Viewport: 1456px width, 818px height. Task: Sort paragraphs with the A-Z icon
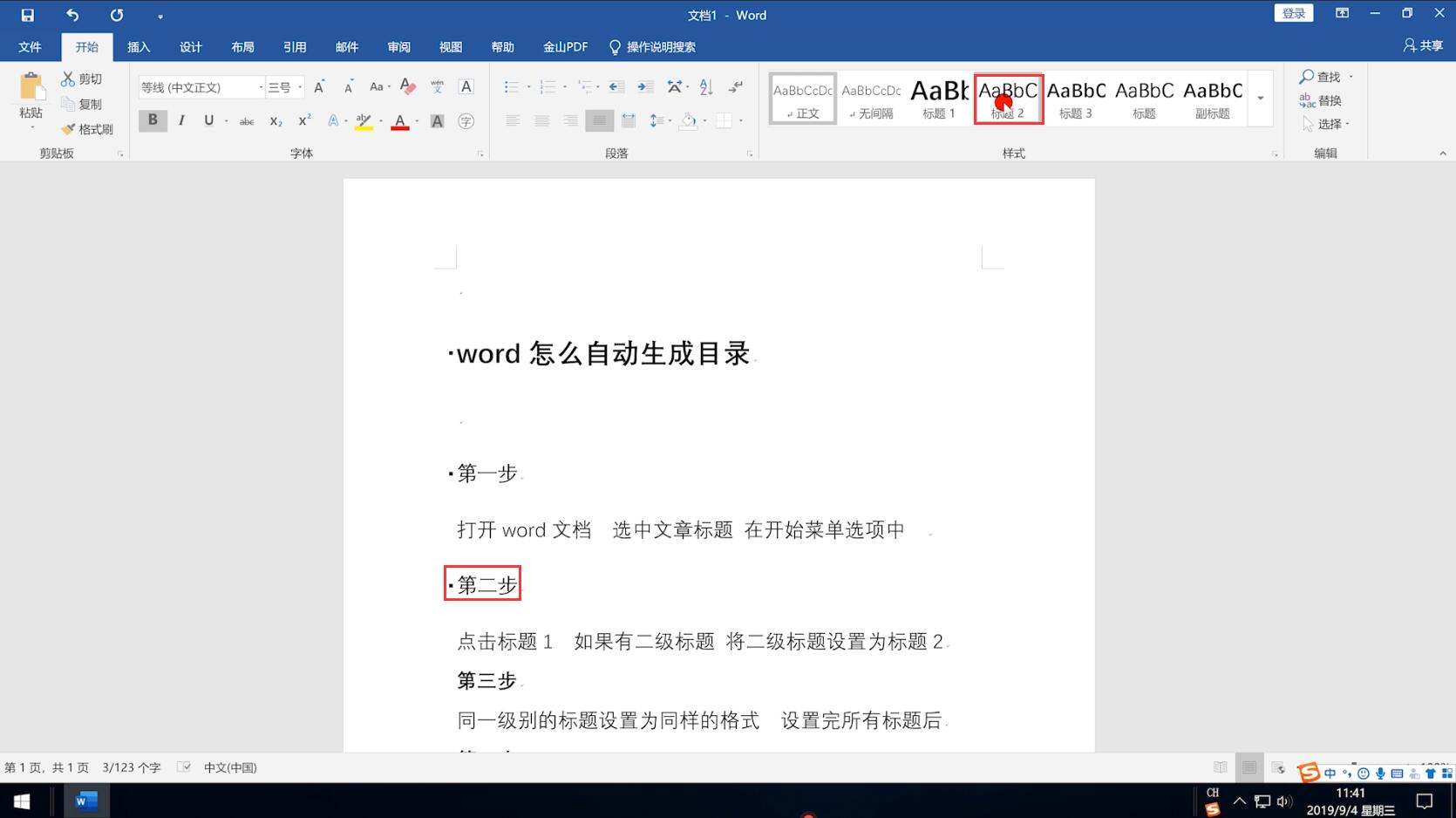(x=706, y=86)
